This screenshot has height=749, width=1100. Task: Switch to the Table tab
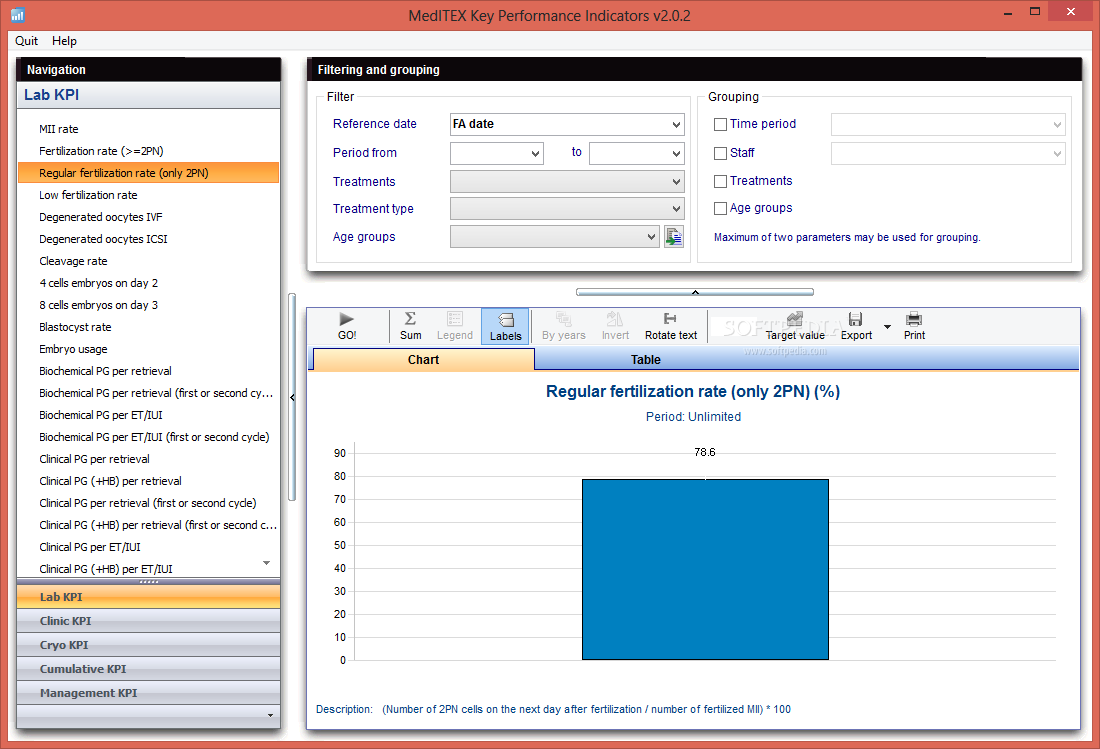click(x=645, y=360)
